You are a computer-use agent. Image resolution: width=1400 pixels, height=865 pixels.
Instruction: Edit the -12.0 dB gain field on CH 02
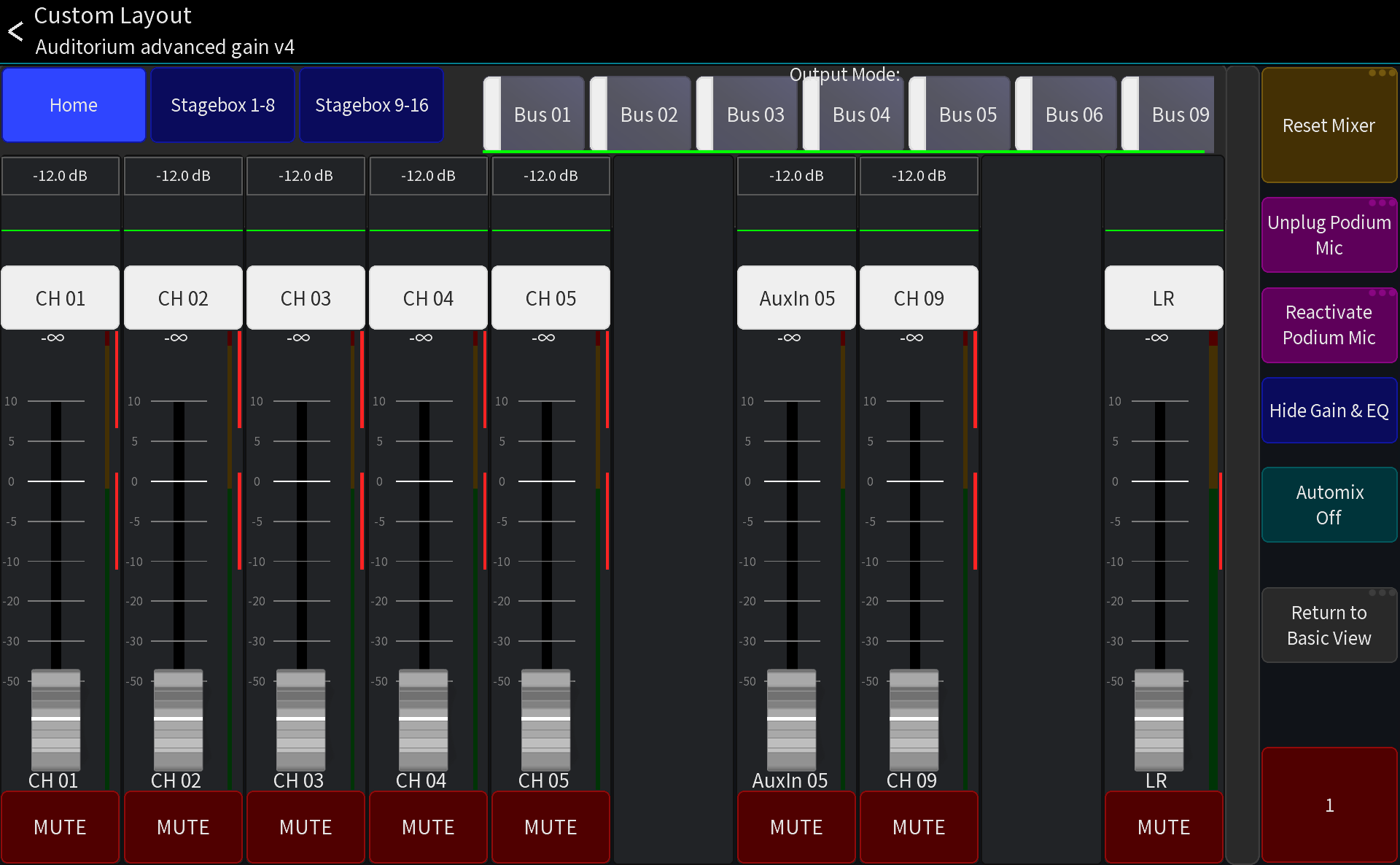[x=183, y=176]
